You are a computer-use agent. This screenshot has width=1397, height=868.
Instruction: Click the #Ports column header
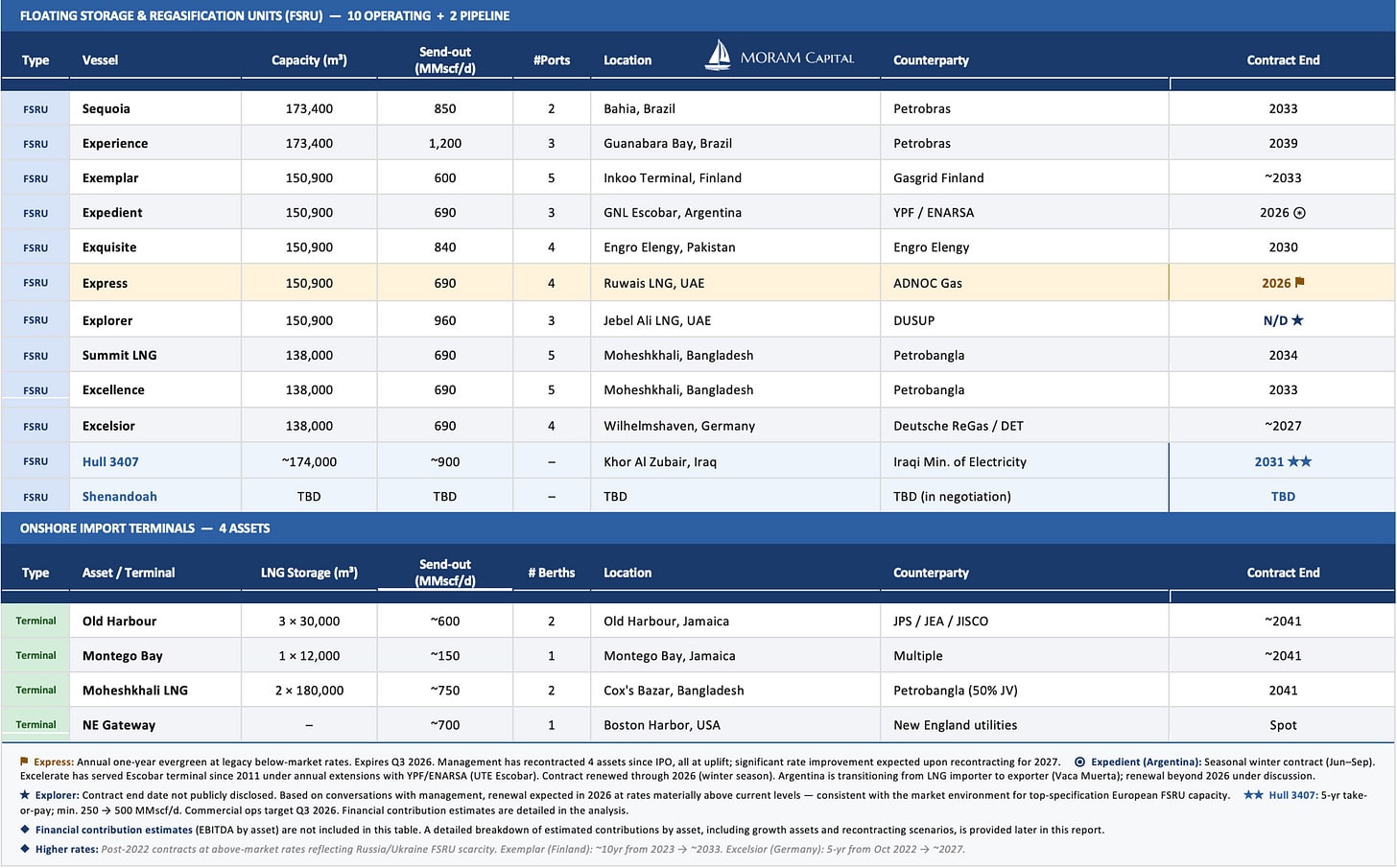coord(552,59)
